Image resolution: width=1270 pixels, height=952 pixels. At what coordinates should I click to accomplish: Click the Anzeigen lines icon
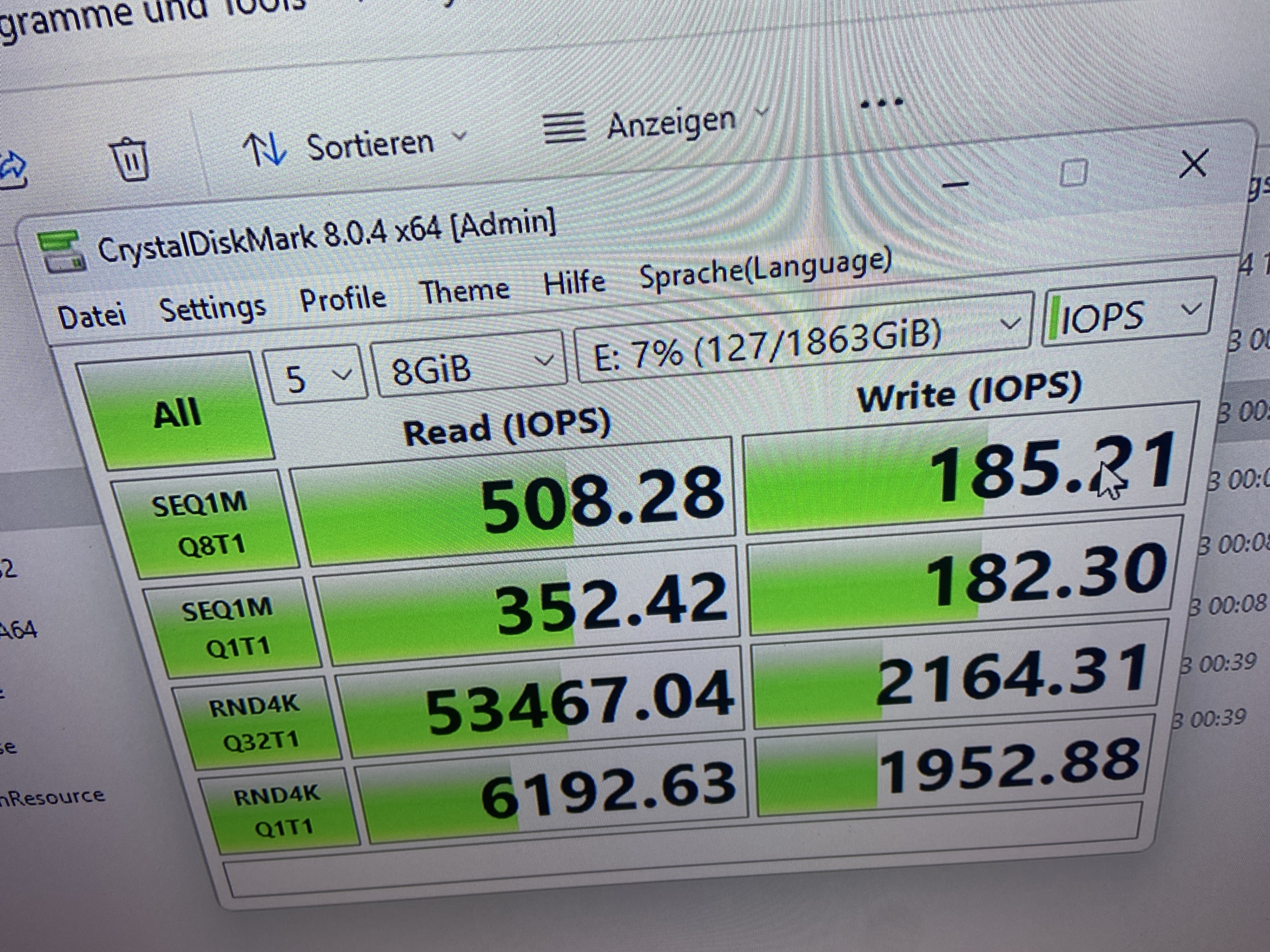(x=564, y=128)
